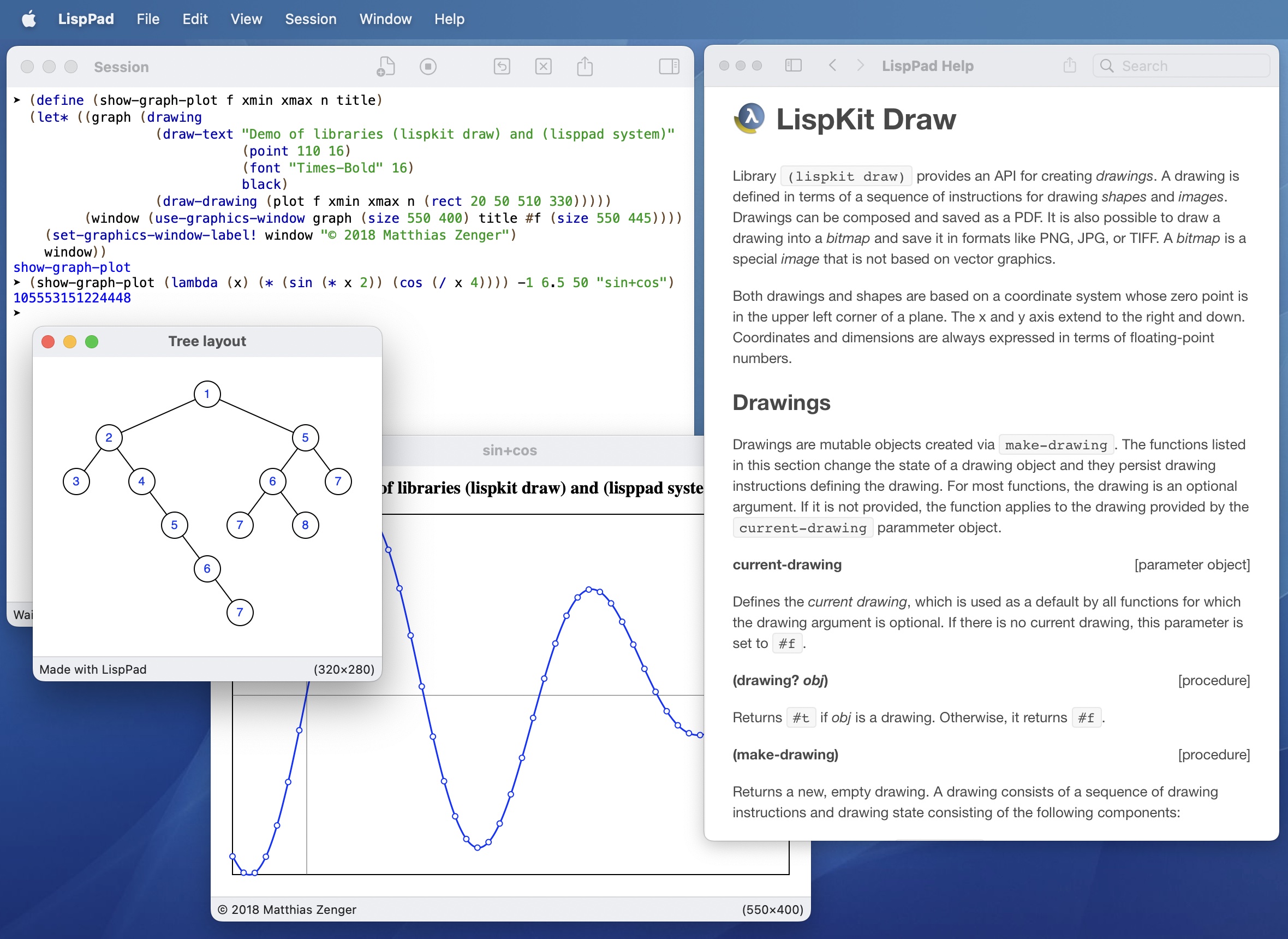The width and height of the screenshot is (1288, 939).
Task: Click the stop execution icon in Session toolbar
Action: [x=428, y=67]
